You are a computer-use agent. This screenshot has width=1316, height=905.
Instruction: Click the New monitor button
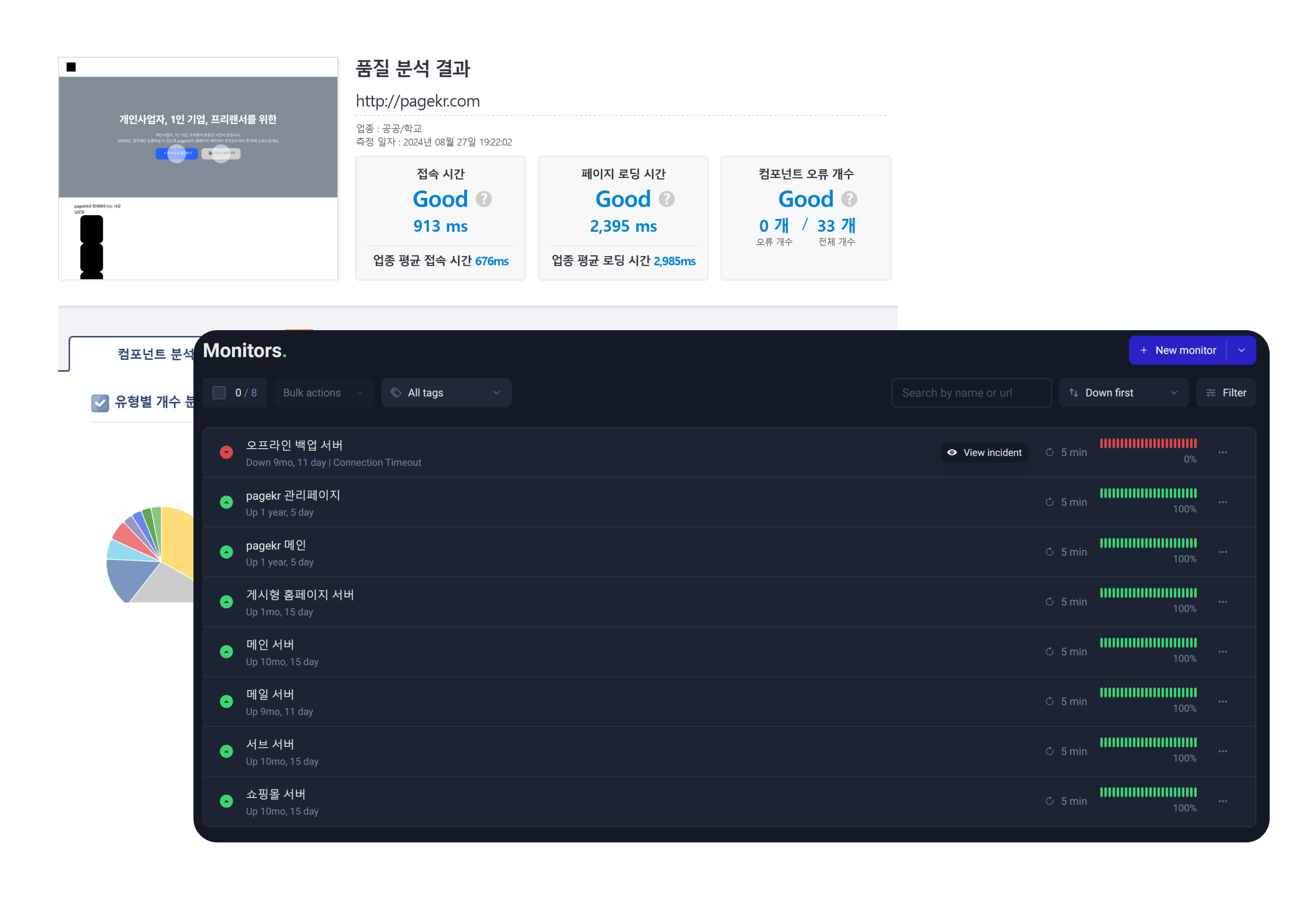tap(1177, 350)
